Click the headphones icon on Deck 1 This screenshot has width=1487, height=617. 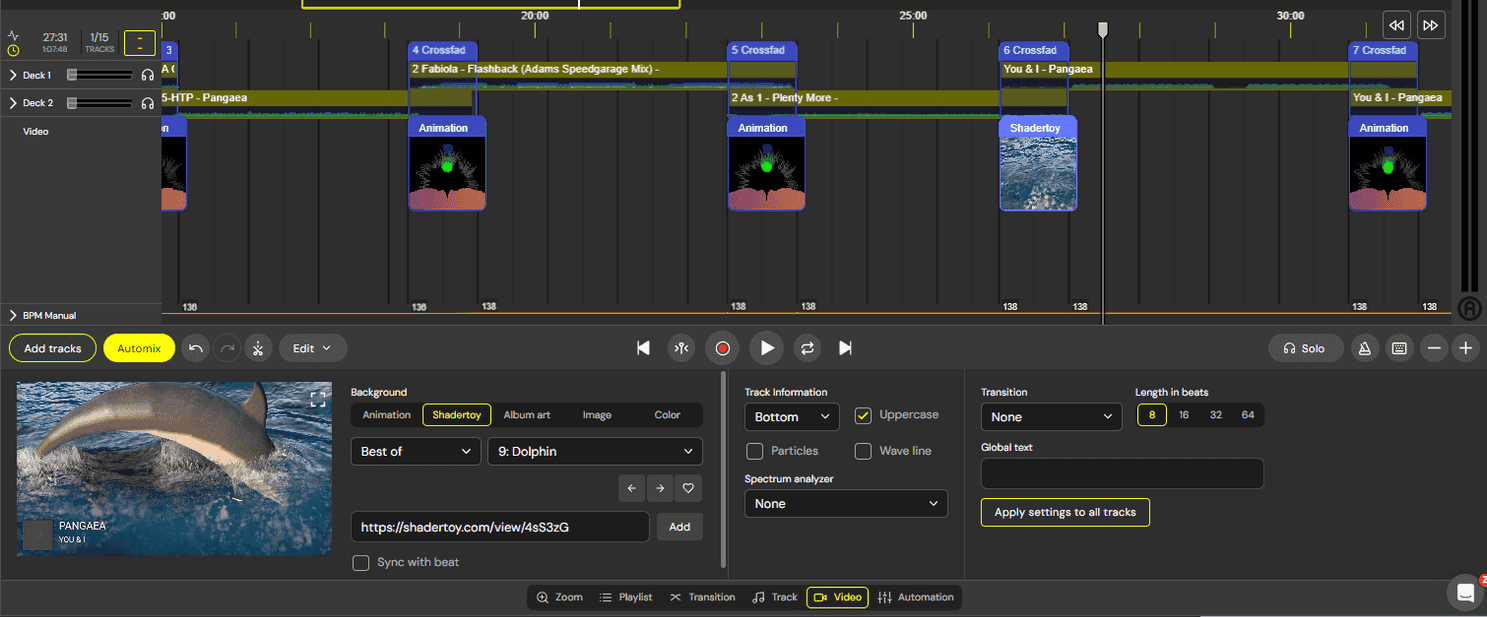(x=148, y=73)
